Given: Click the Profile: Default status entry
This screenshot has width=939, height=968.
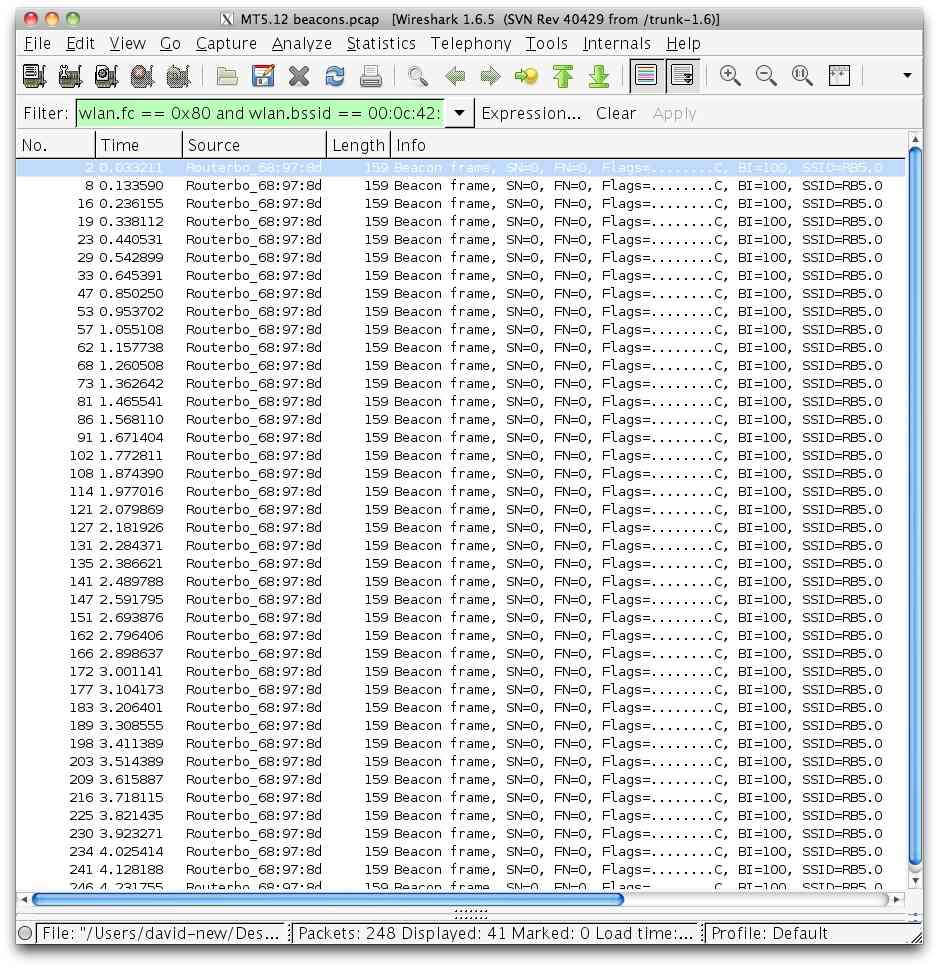Looking at the screenshot, I should pyautogui.click(x=769, y=933).
